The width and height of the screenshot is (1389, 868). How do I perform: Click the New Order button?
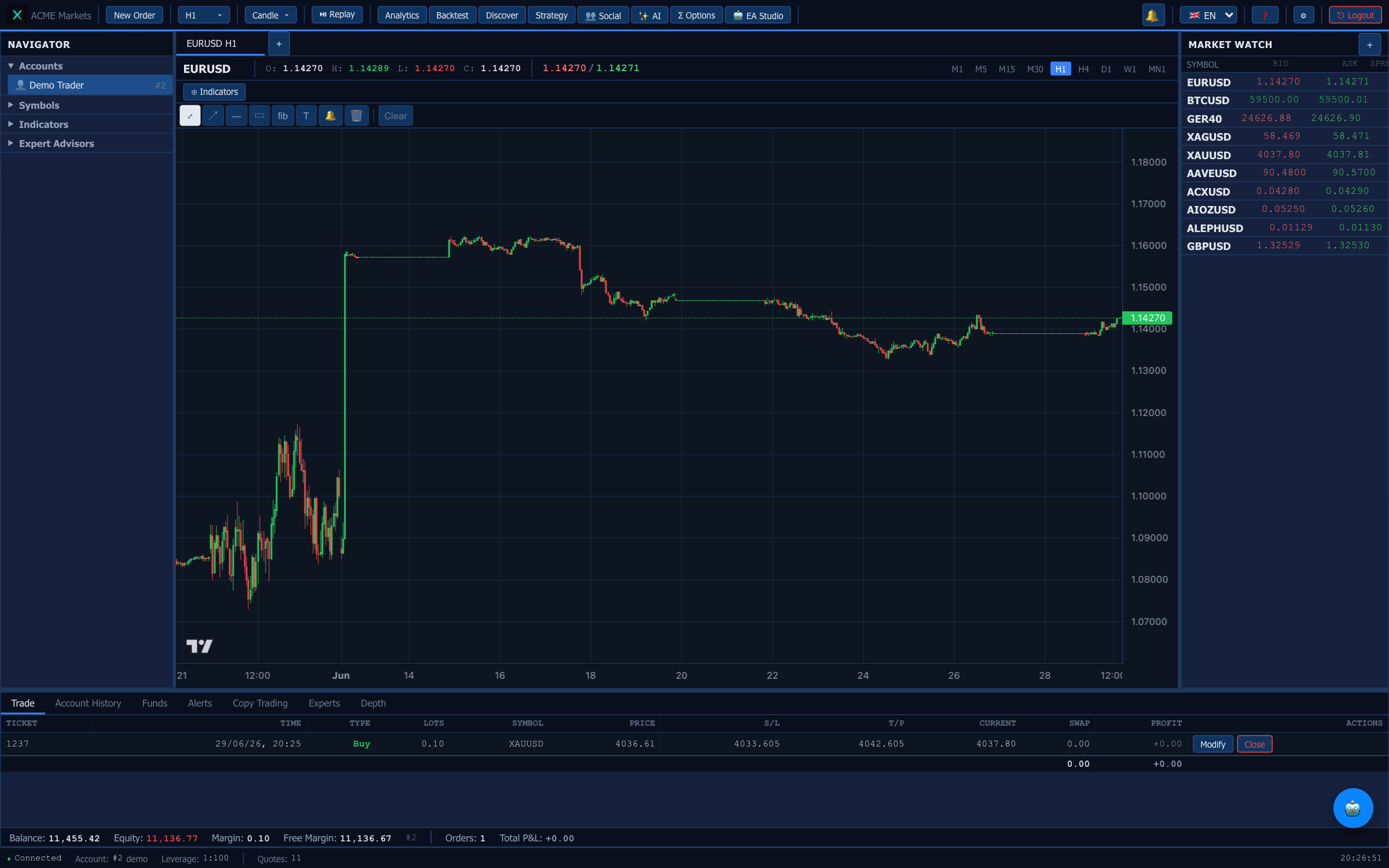tap(134, 15)
